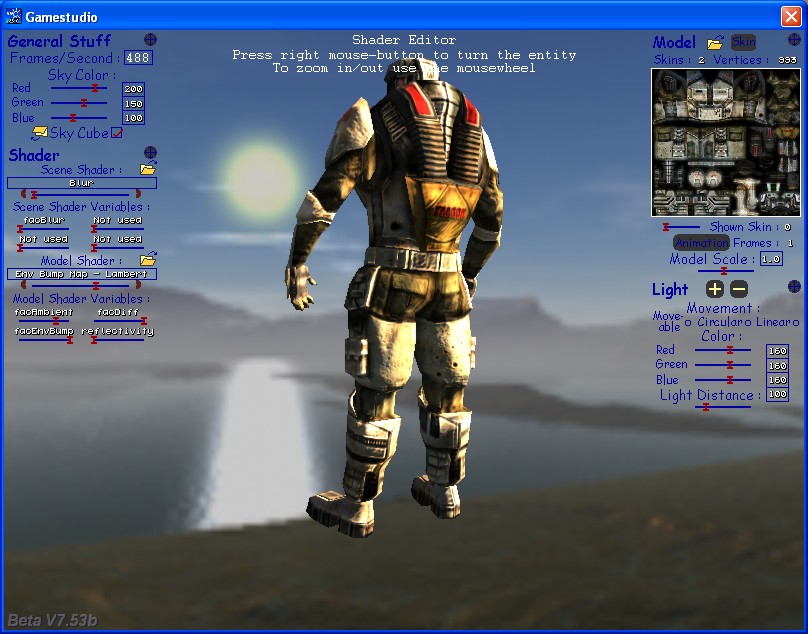Click the Gamestudio title bar icon
This screenshot has width=808, height=634.
13,16
